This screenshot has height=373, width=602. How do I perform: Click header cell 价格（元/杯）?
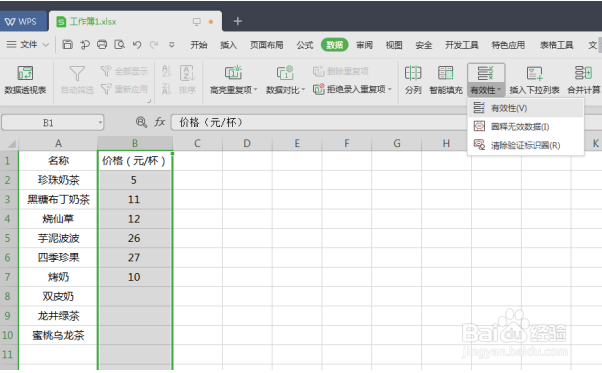134,160
